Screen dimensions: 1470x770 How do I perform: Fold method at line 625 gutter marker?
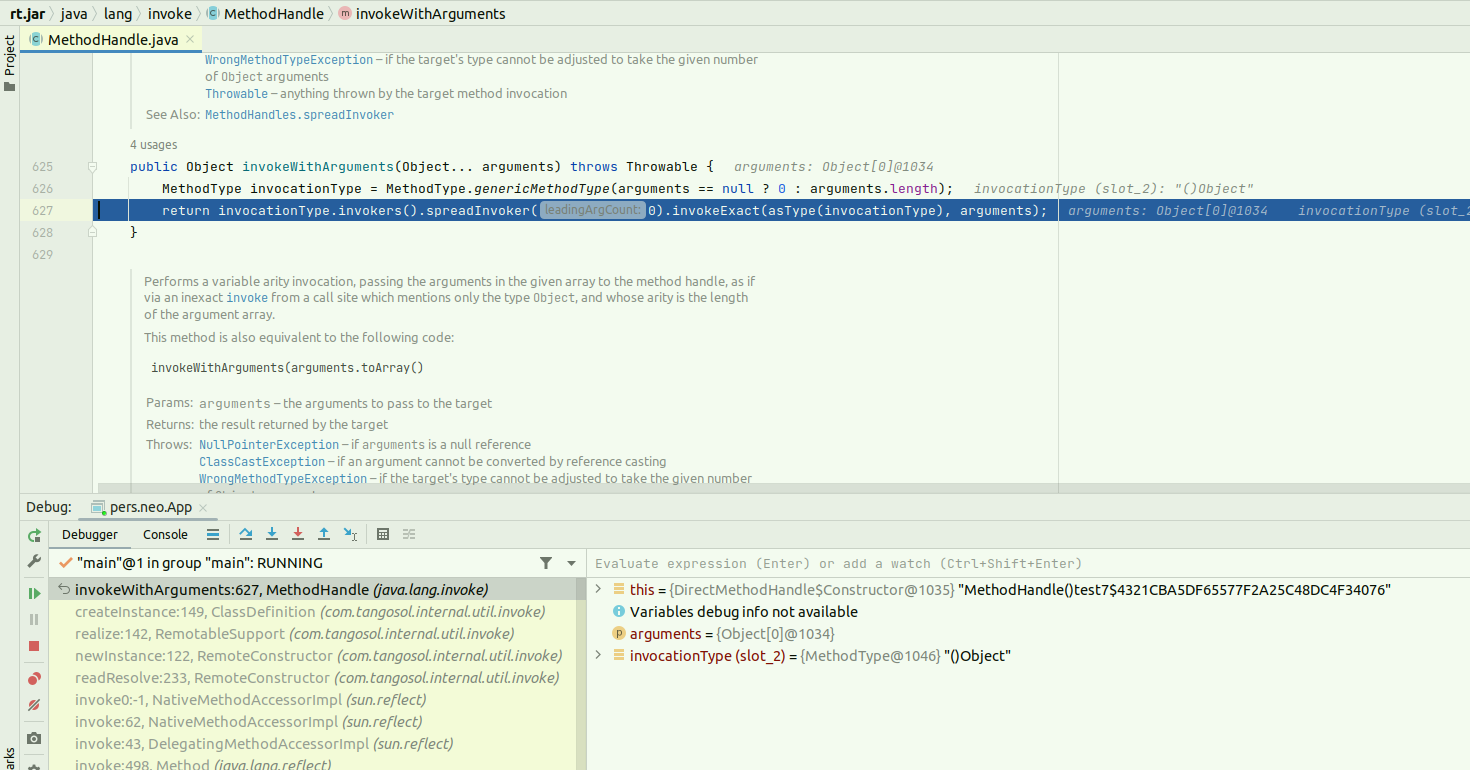[x=92, y=166]
